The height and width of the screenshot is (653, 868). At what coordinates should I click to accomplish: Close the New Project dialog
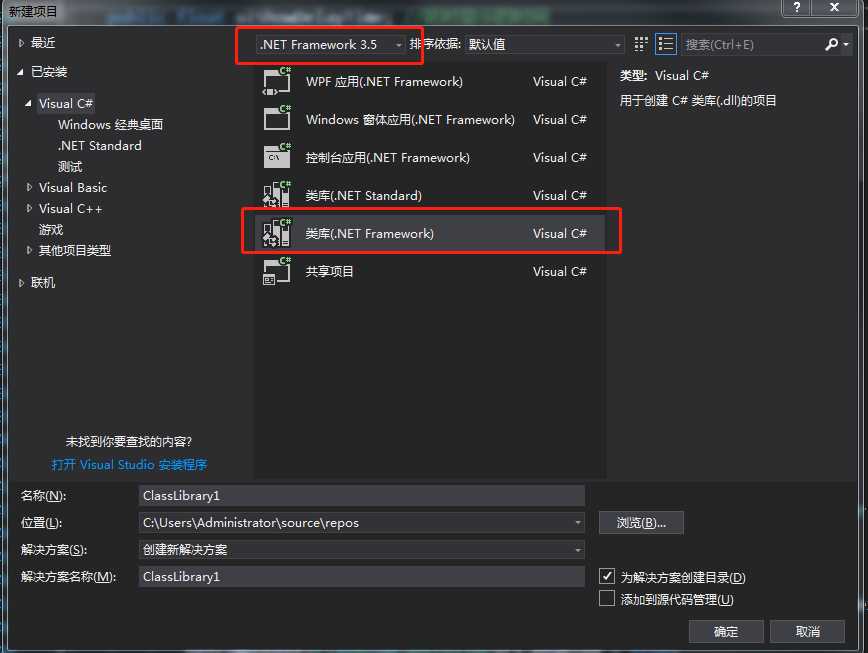(834, 8)
